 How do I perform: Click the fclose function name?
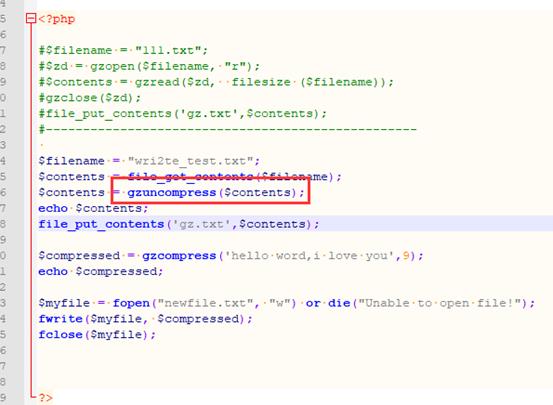[60, 334]
